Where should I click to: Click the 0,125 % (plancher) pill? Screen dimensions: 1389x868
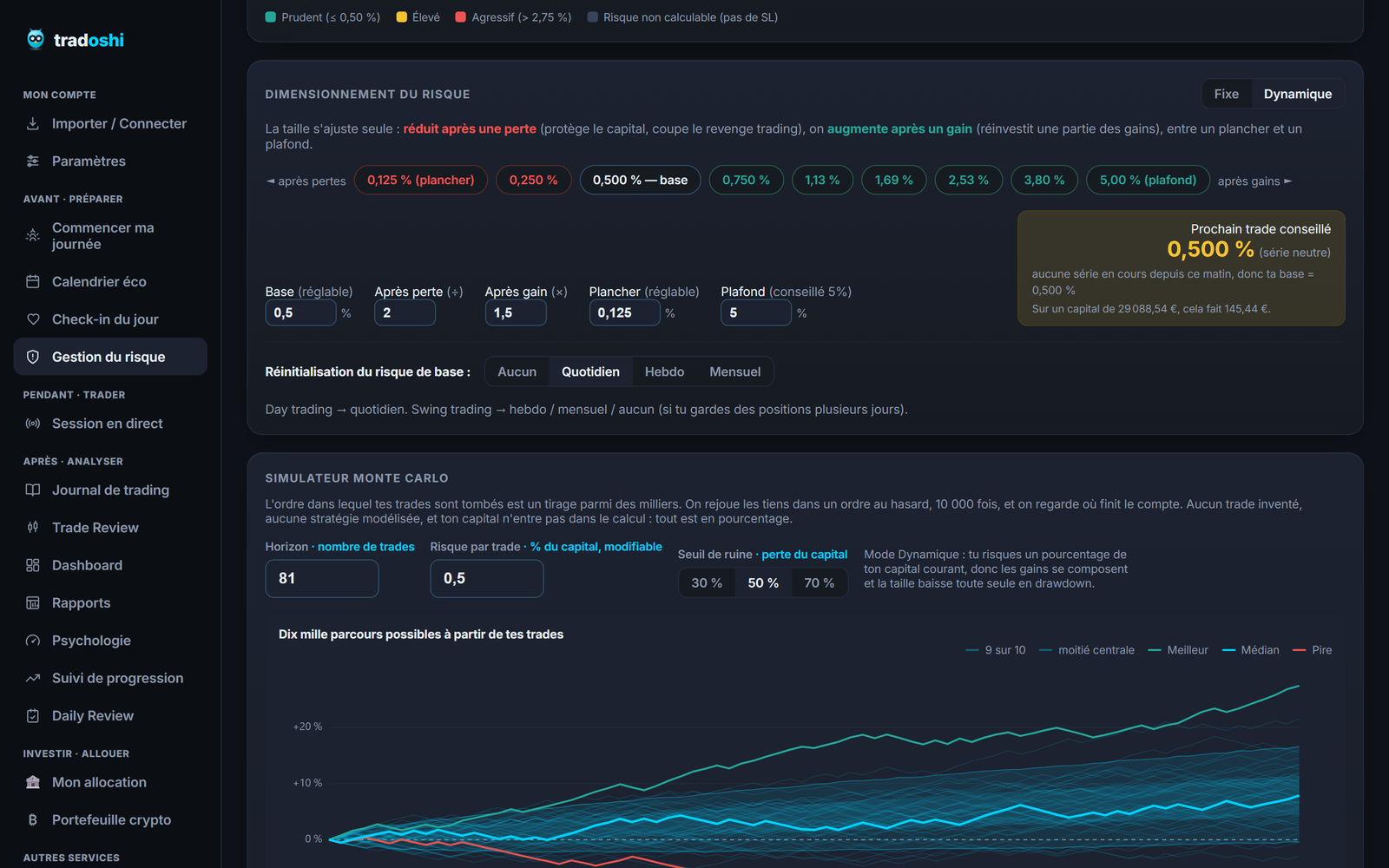pyautogui.click(x=421, y=180)
